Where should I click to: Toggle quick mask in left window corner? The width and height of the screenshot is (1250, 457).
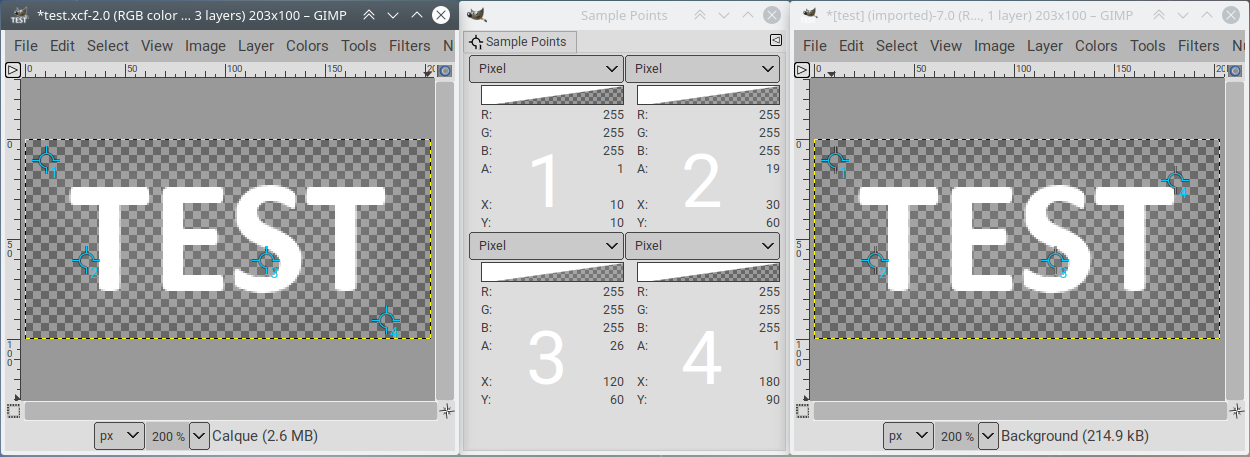click(x=13, y=411)
